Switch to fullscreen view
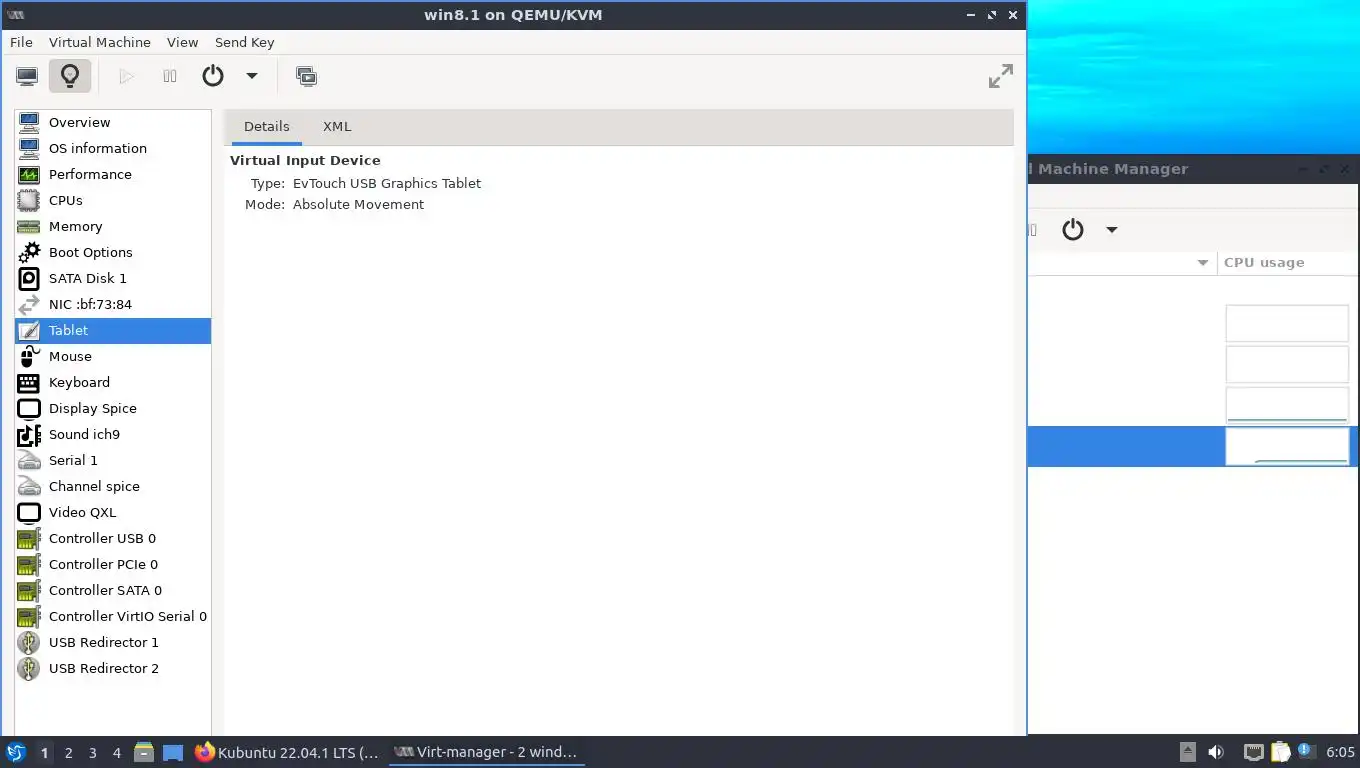The image size is (1360, 768). [1000, 76]
